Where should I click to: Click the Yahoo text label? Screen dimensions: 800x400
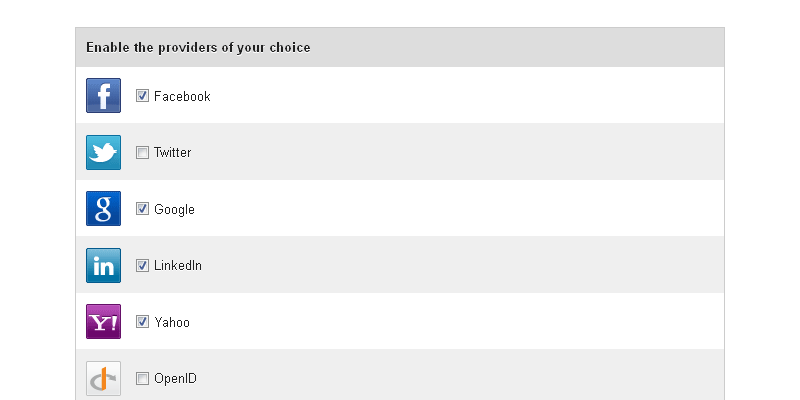click(171, 323)
